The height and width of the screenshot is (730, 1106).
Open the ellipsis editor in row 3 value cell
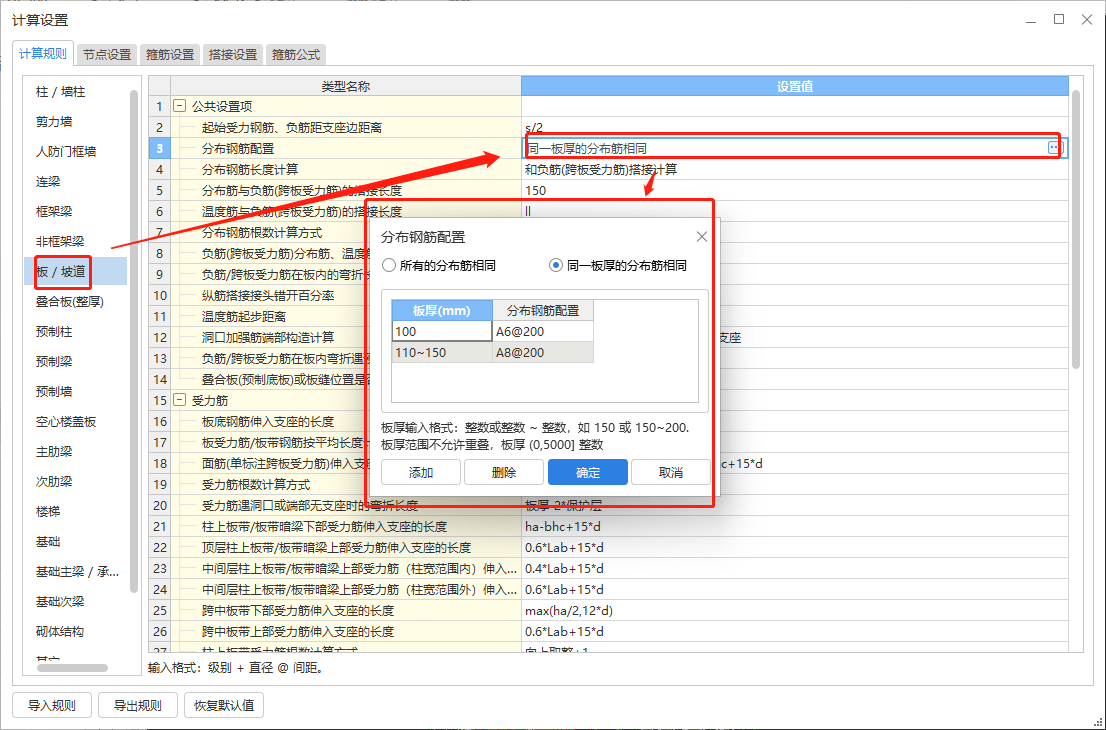1054,147
